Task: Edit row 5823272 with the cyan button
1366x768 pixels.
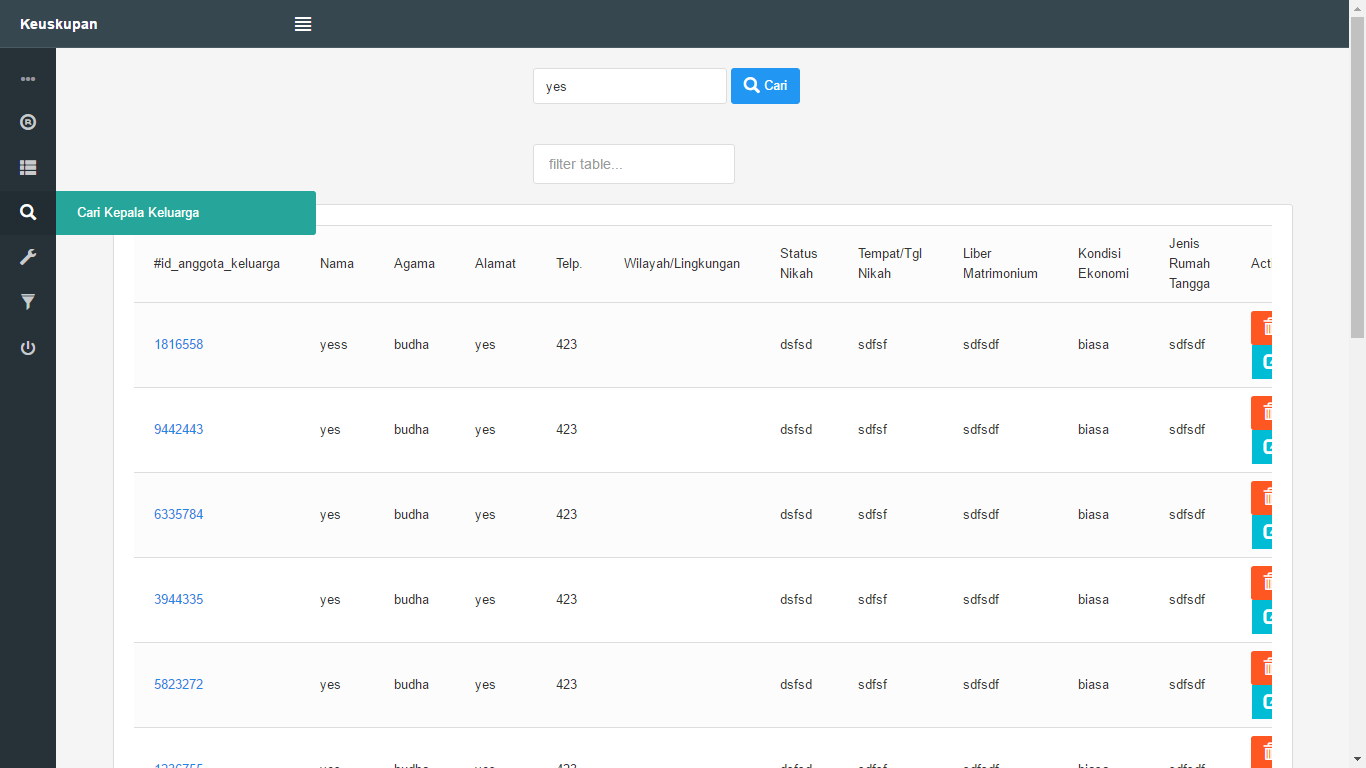Action: [1262, 702]
